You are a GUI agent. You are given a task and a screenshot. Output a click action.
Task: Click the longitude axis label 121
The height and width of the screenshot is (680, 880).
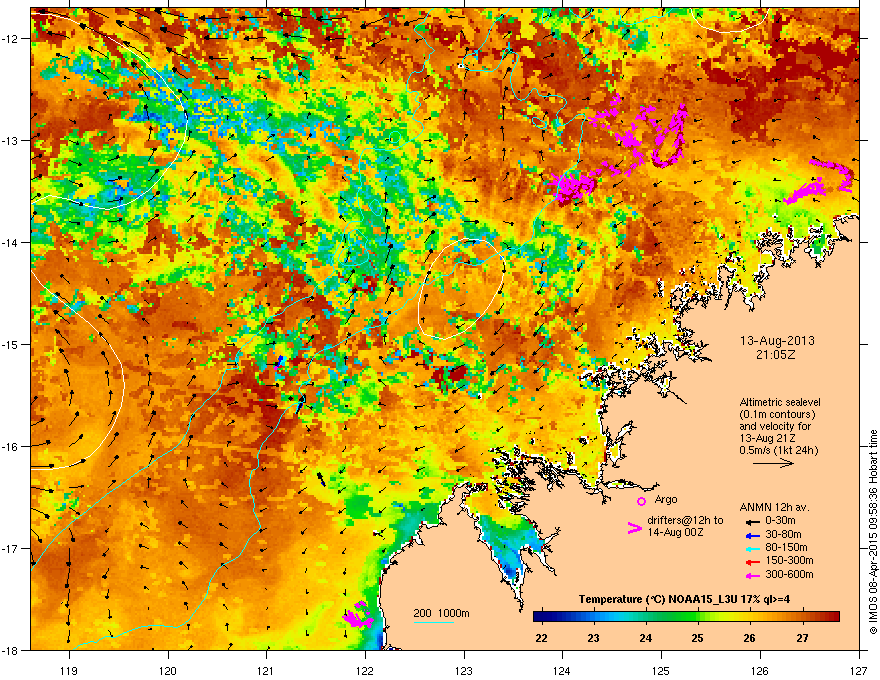coord(266,670)
